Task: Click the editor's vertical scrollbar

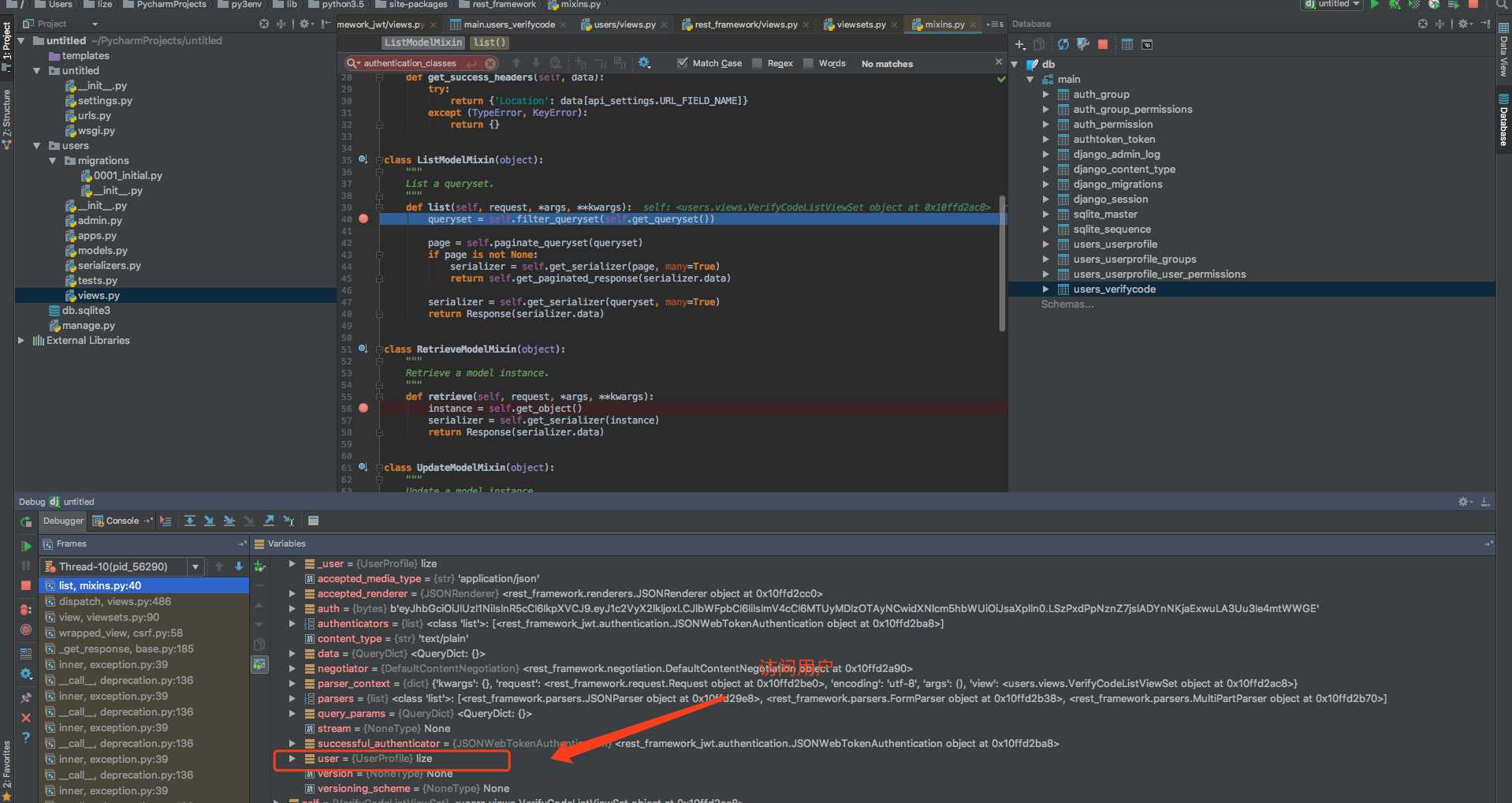Action: (1002, 263)
